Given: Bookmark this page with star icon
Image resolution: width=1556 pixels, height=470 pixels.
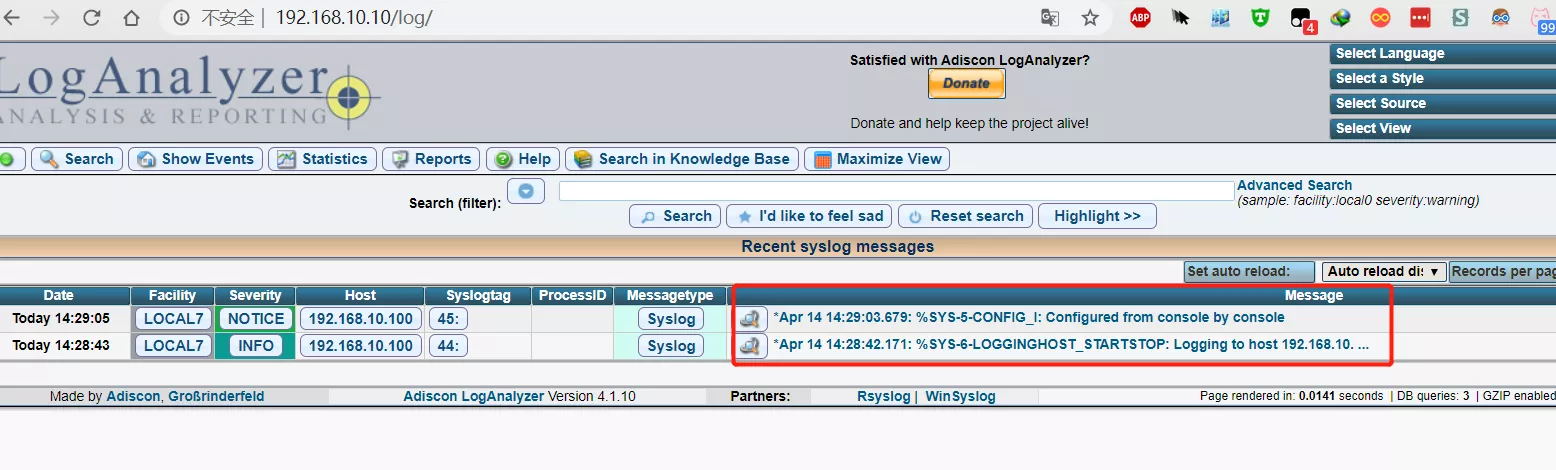Looking at the screenshot, I should pyautogui.click(x=1090, y=18).
